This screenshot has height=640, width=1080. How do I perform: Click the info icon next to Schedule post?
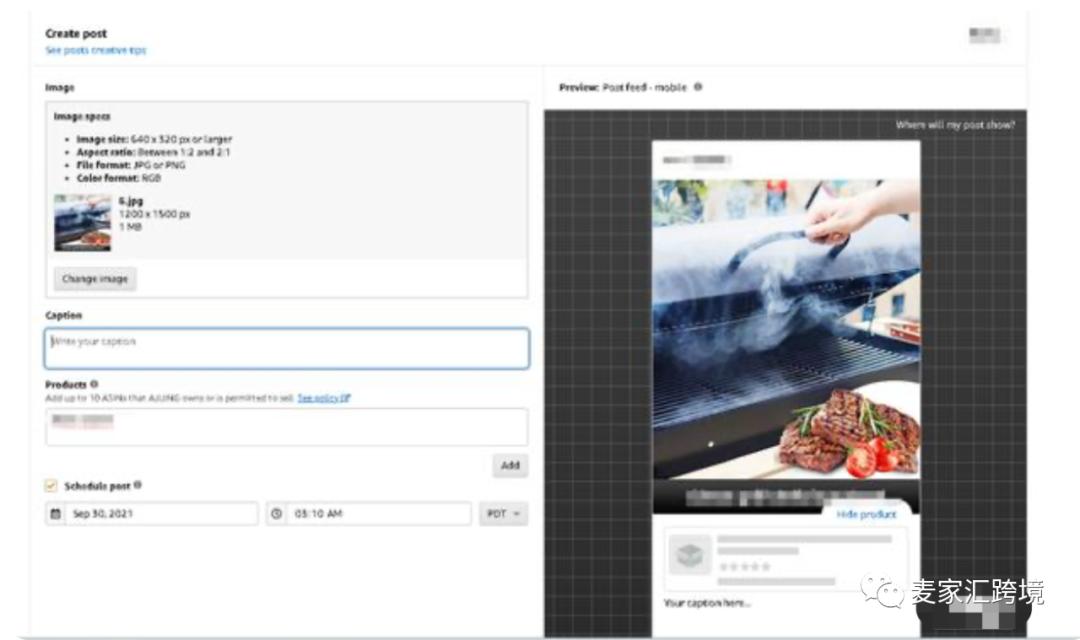coord(137,485)
